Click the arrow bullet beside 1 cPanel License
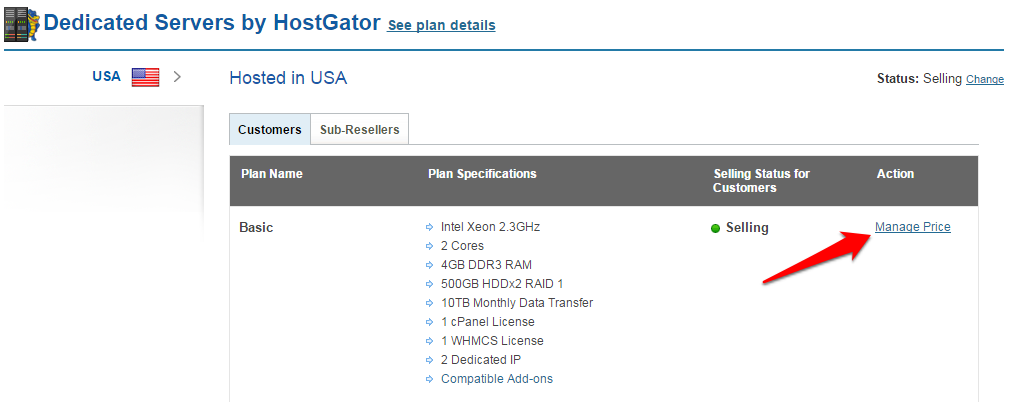Image resolution: width=1025 pixels, height=402 pixels. coord(429,322)
